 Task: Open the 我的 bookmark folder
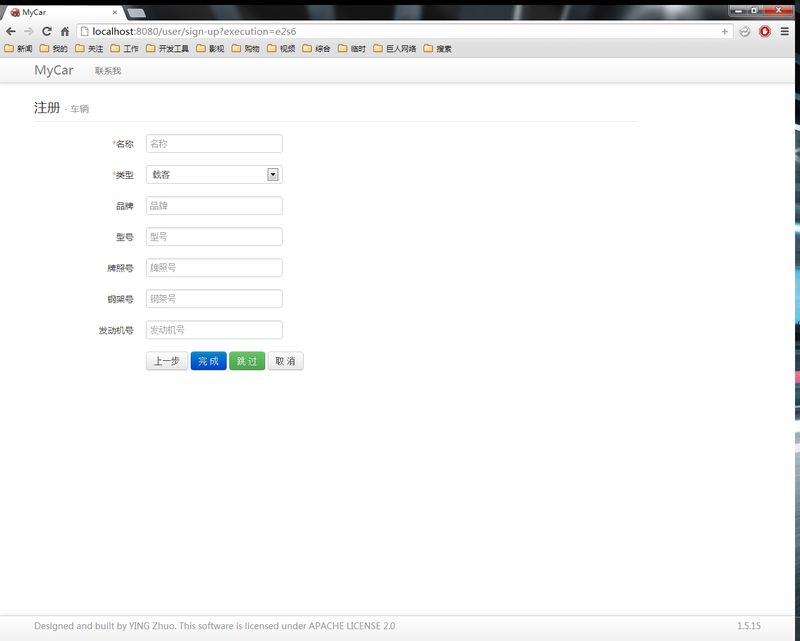pyautogui.click(x=54, y=48)
